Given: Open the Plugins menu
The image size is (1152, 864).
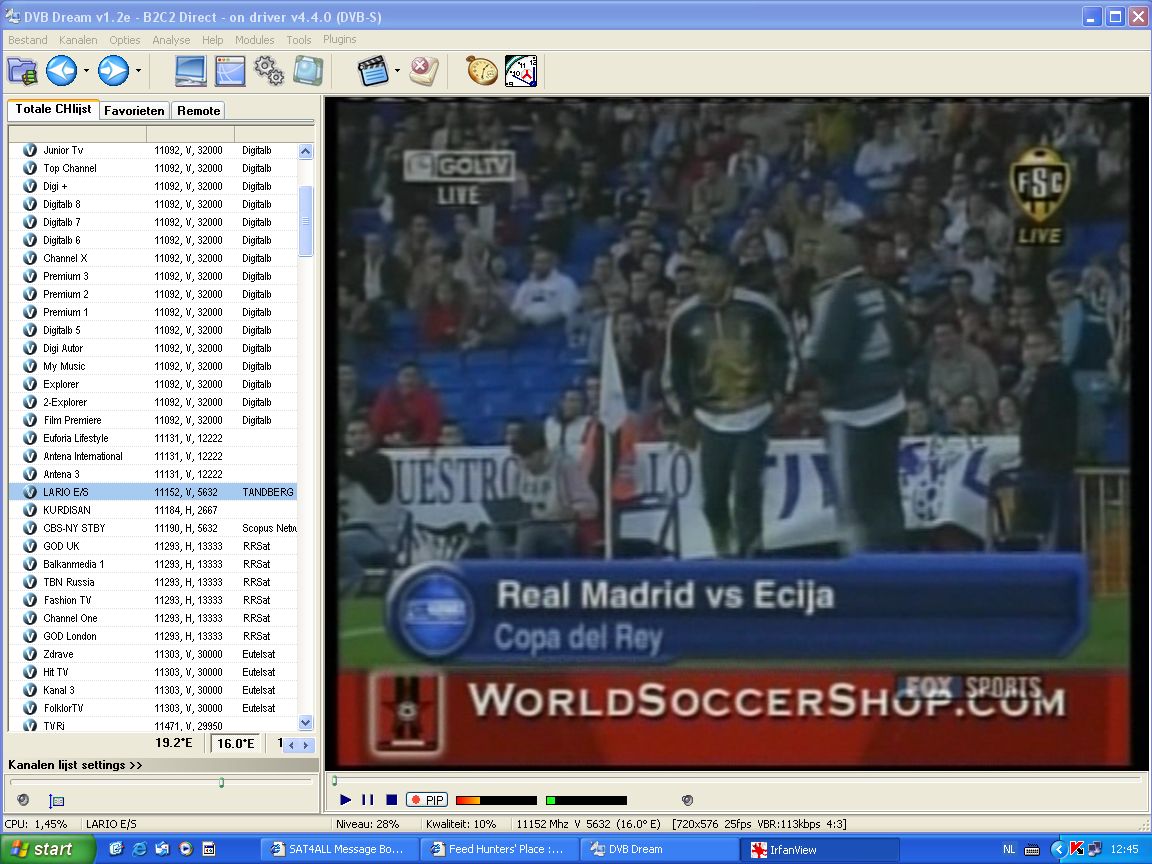Looking at the screenshot, I should 339,40.
